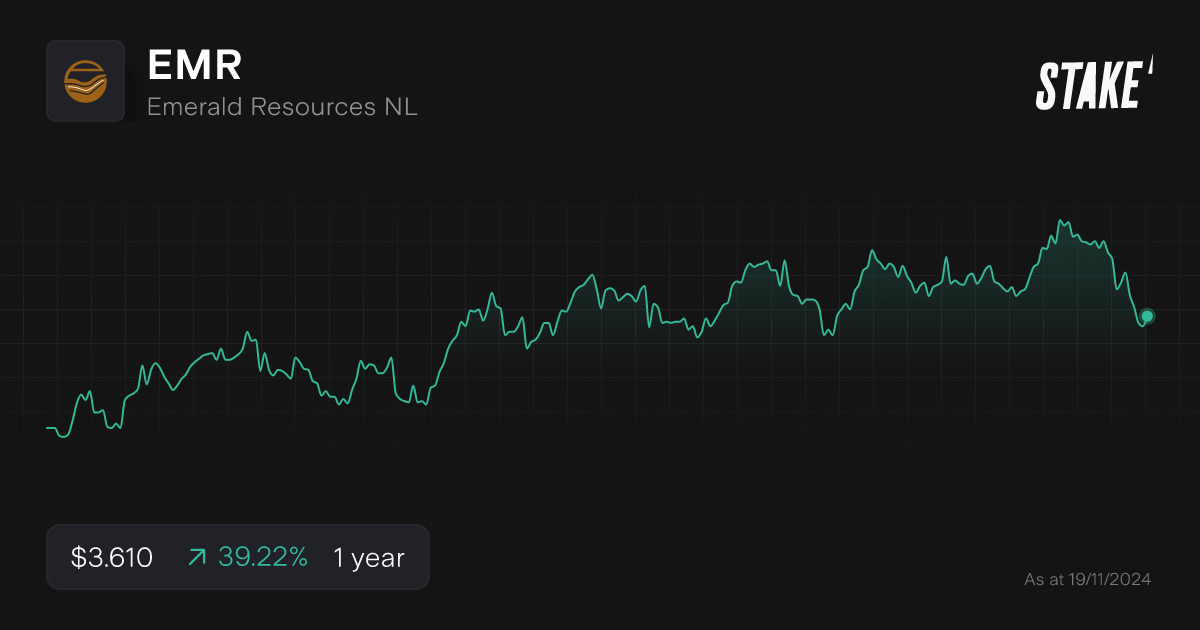
Task: Expand the As at 19/11/2024 date selector
Action: (1087, 578)
